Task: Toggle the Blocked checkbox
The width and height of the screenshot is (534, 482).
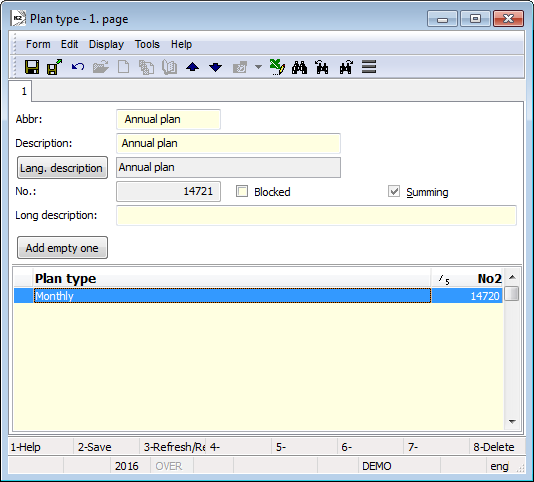Action: click(x=242, y=191)
